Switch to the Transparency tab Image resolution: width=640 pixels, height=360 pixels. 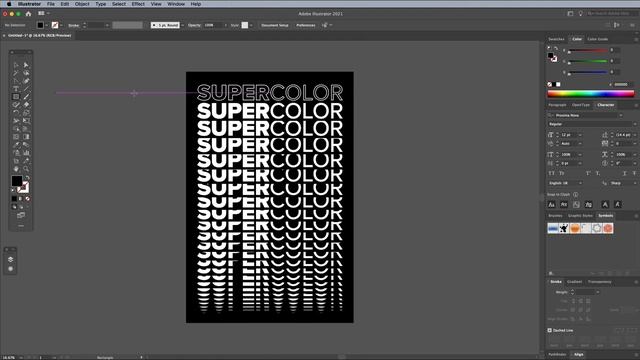point(600,282)
